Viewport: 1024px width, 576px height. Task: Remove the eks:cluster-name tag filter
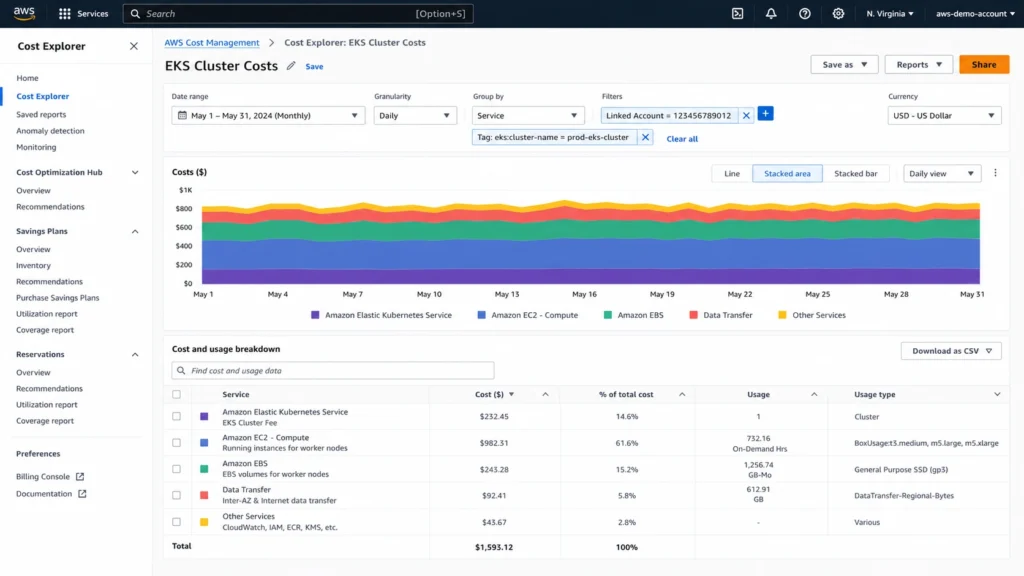point(645,137)
